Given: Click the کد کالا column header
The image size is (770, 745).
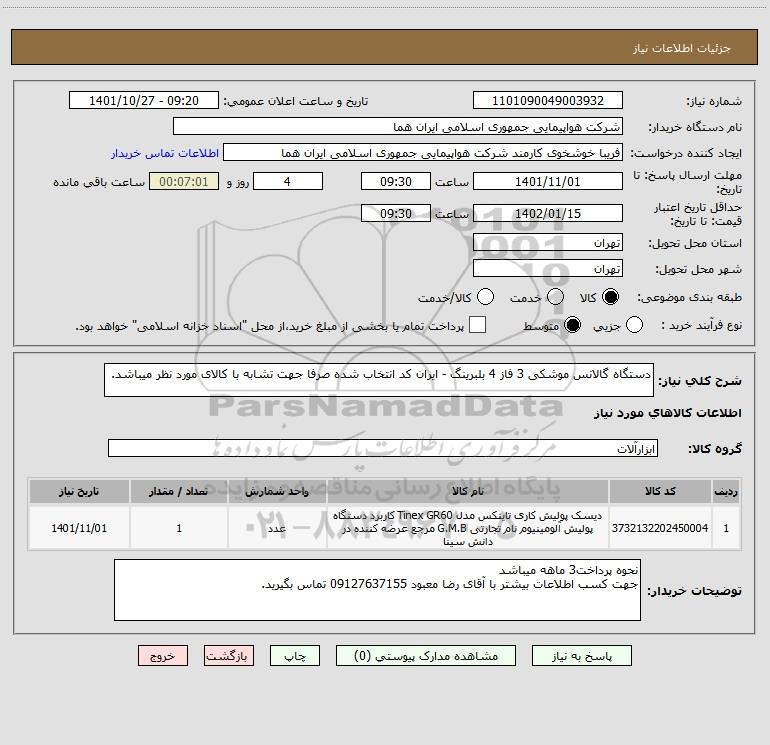Looking at the screenshot, I should pyautogui.click(x=660, y=491).
